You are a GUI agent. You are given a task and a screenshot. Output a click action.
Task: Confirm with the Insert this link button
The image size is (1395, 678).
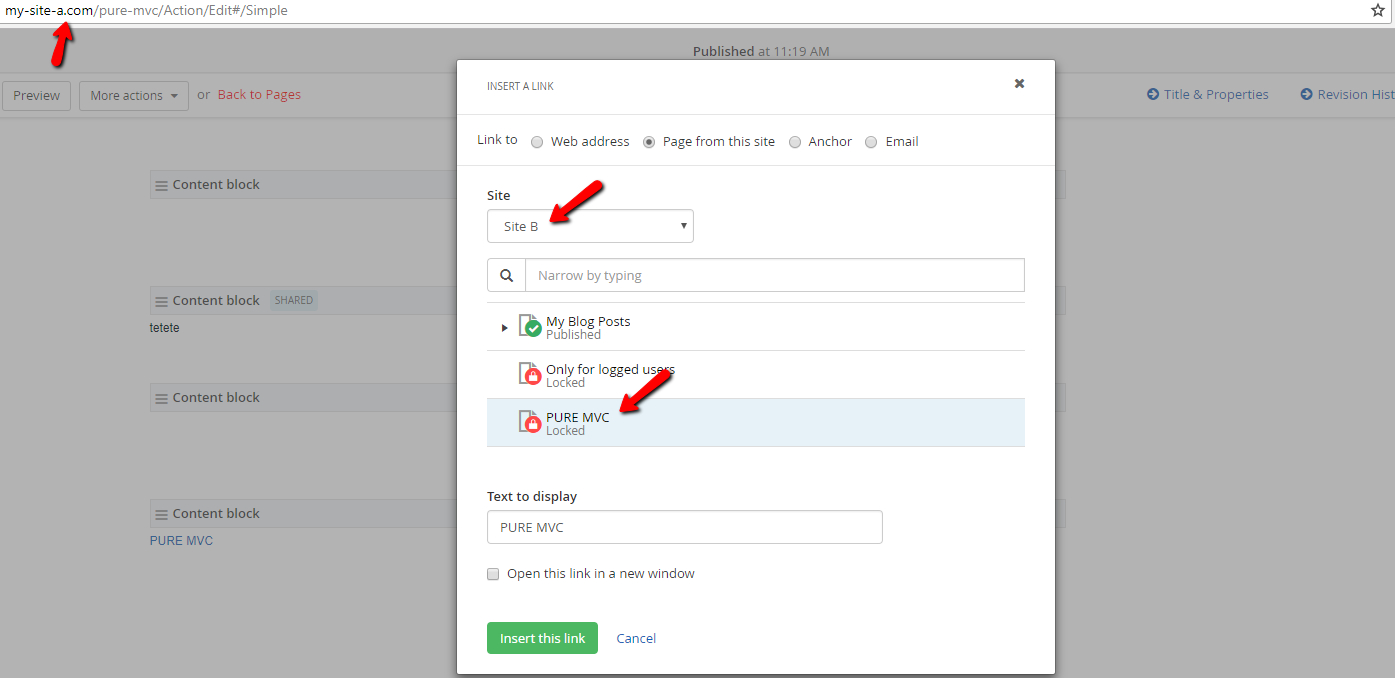(x=542, y=638)
